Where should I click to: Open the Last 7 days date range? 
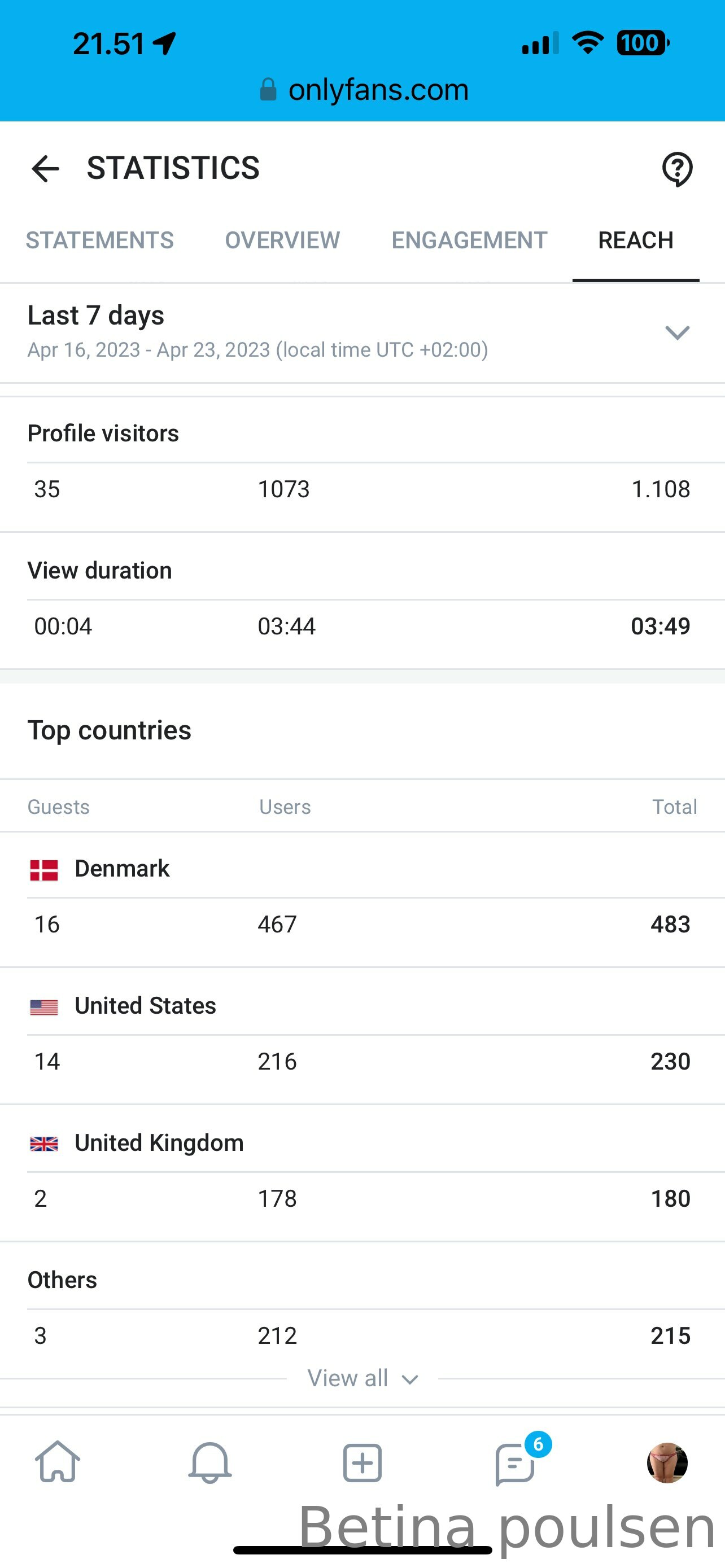click(362, 333)
